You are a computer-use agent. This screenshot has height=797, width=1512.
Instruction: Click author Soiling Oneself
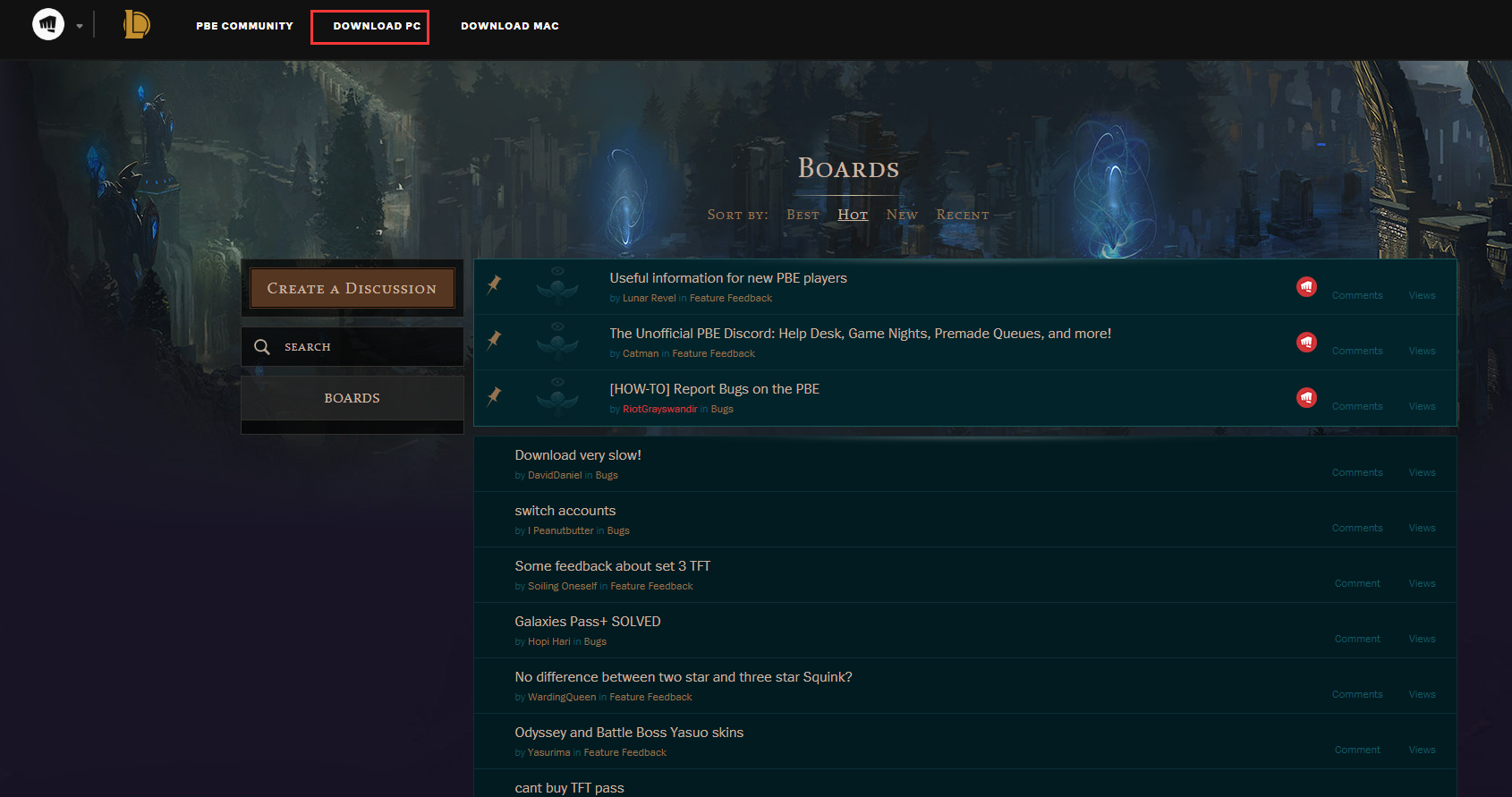point(563,586)
